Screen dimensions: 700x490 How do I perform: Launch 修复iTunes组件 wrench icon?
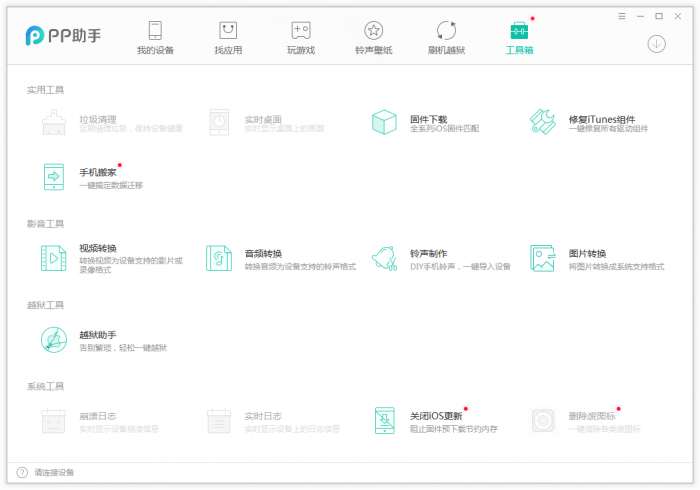pos(542,121)
